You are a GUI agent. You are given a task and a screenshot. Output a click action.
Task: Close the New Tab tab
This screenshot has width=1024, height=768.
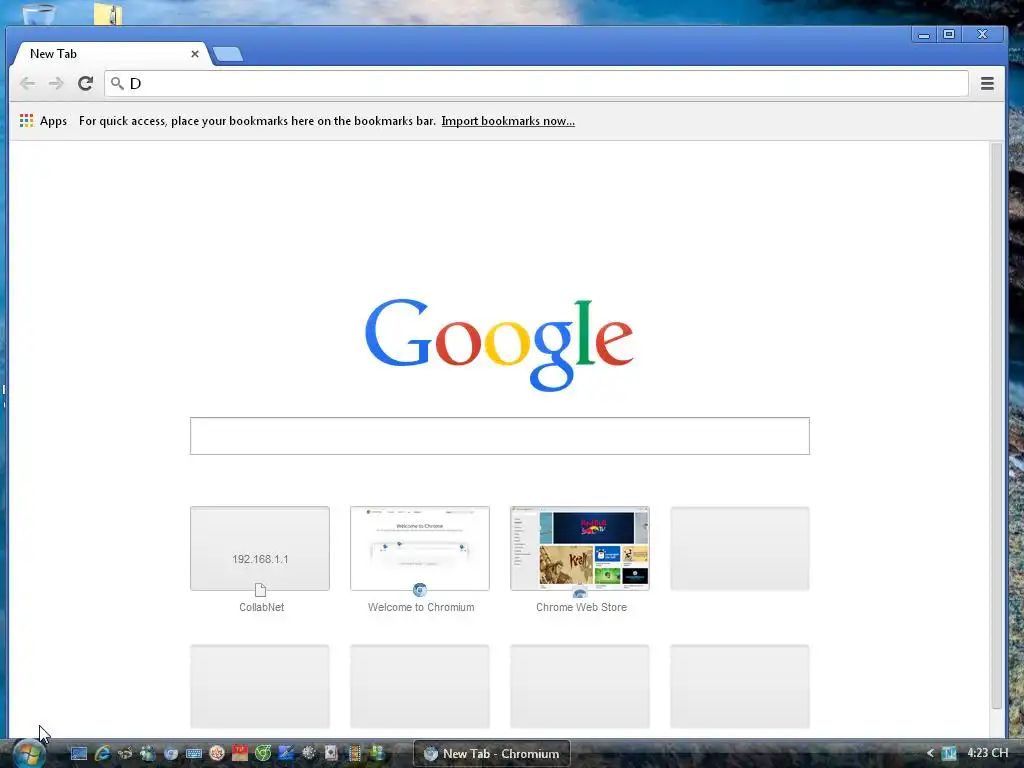195,54
